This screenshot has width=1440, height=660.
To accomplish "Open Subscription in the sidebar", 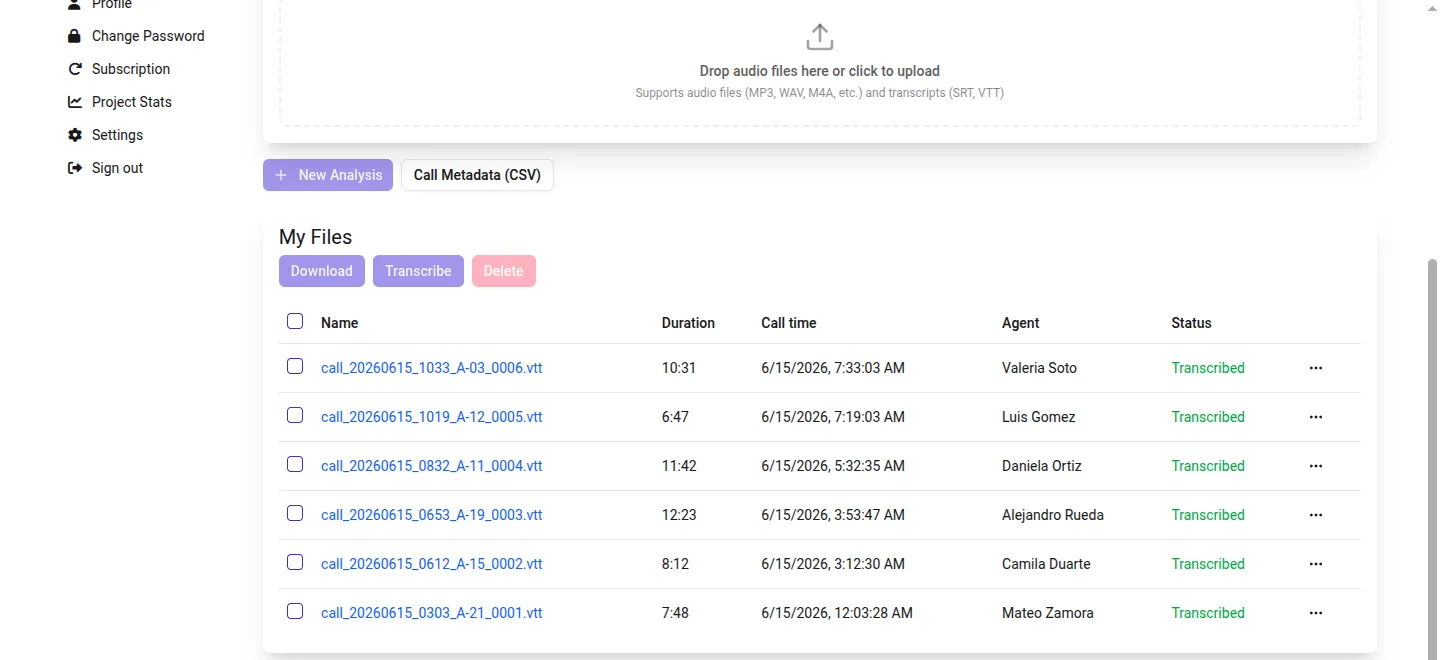I will 131,69.
